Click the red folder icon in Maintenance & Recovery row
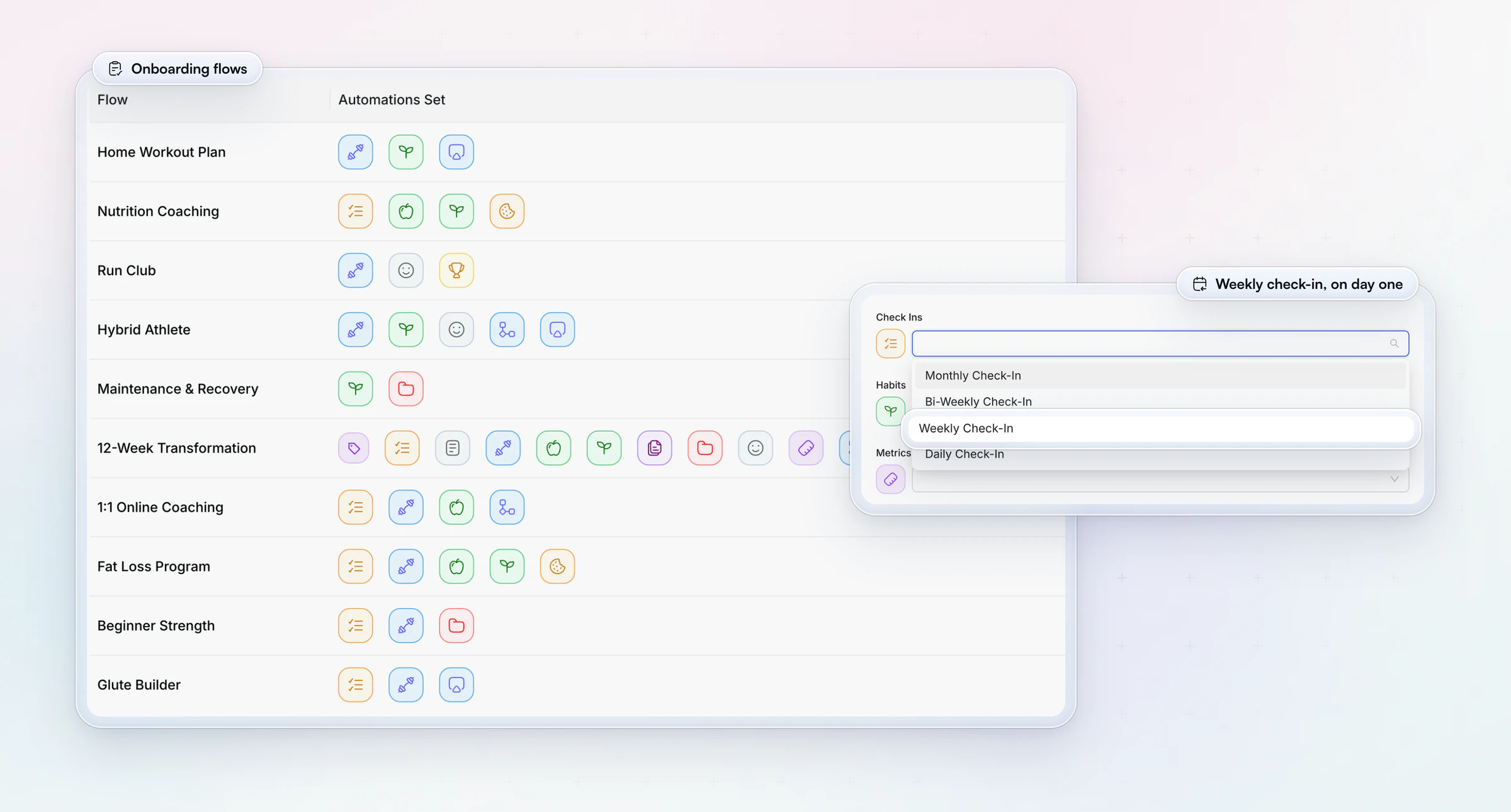Screen dimensions: 1511x812 405,388
